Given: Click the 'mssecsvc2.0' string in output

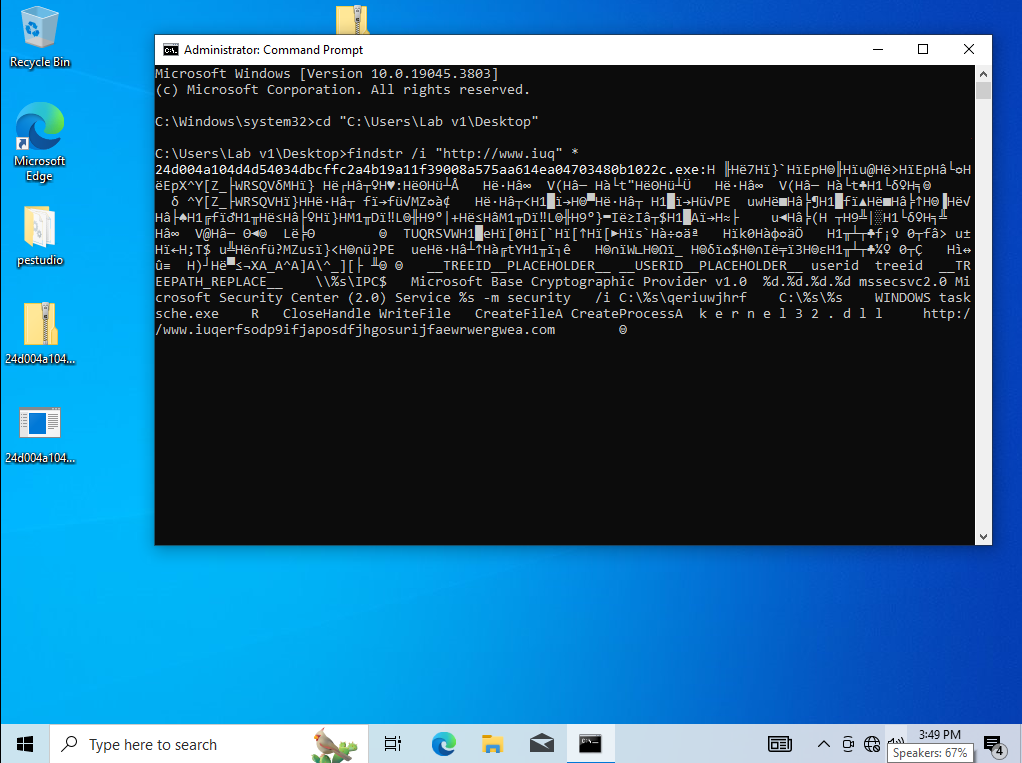Looking at the screenshot, I should point(903,281).
